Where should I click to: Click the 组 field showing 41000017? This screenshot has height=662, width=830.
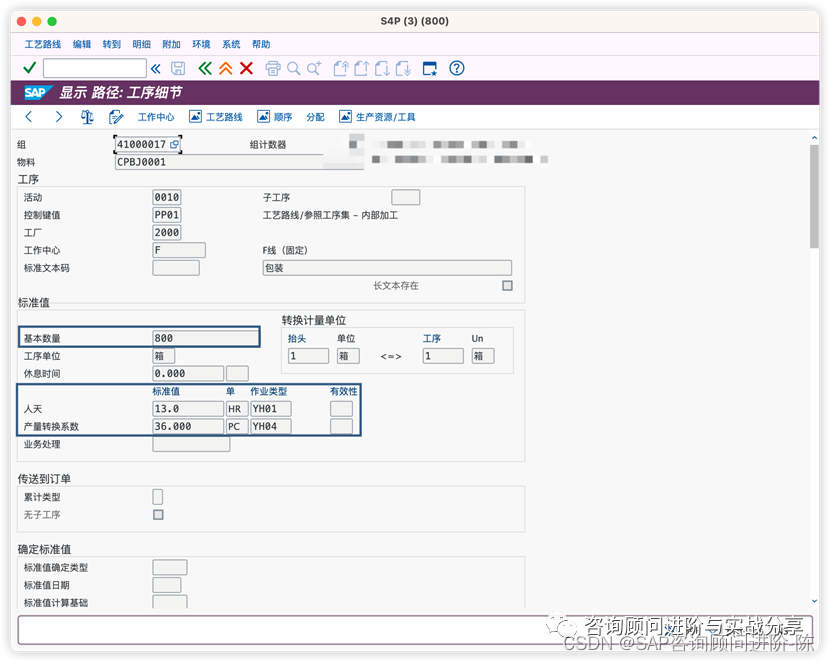point(148,144)
